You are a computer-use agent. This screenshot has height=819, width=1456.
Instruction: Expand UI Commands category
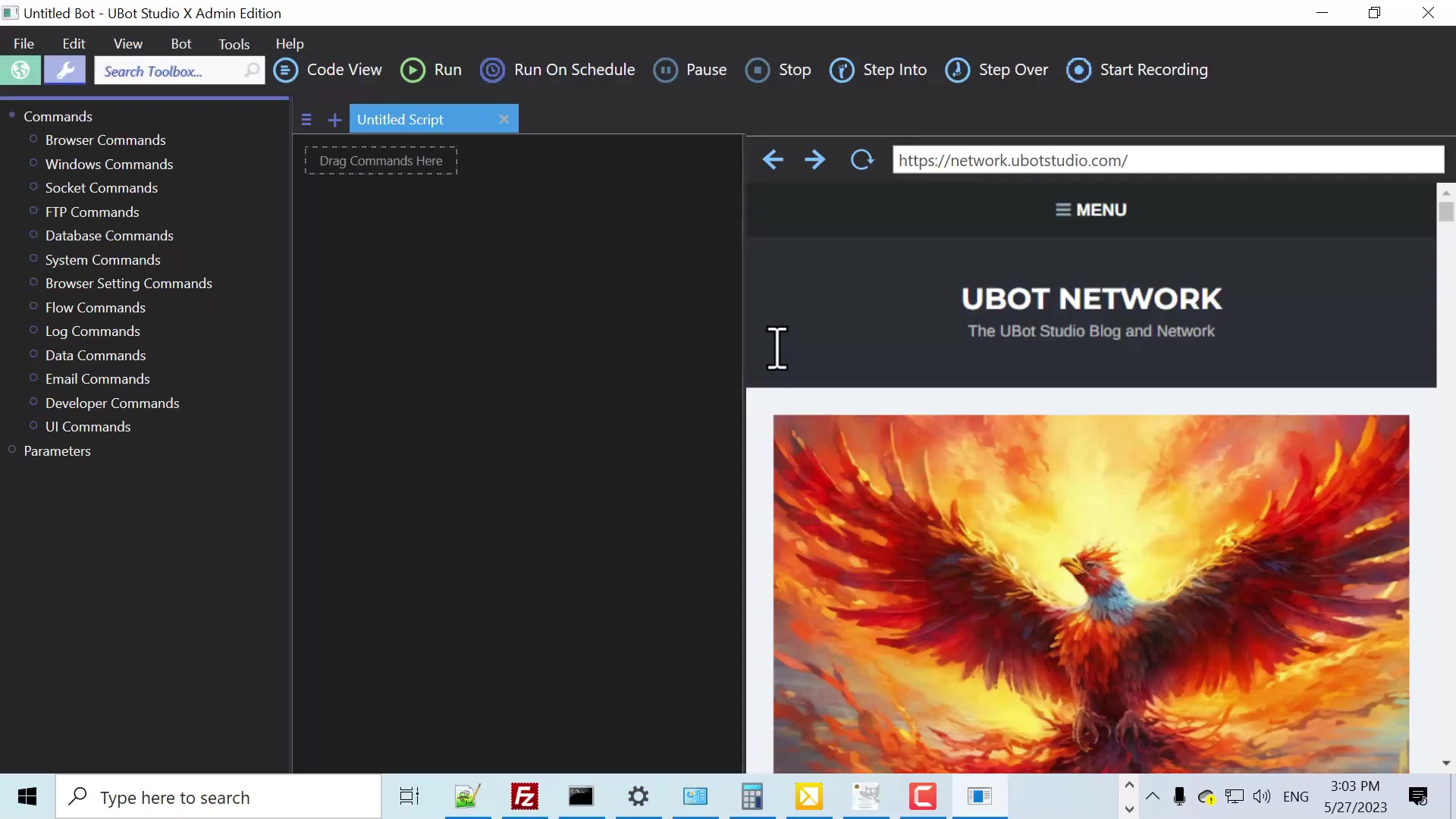tap(33, 425)
